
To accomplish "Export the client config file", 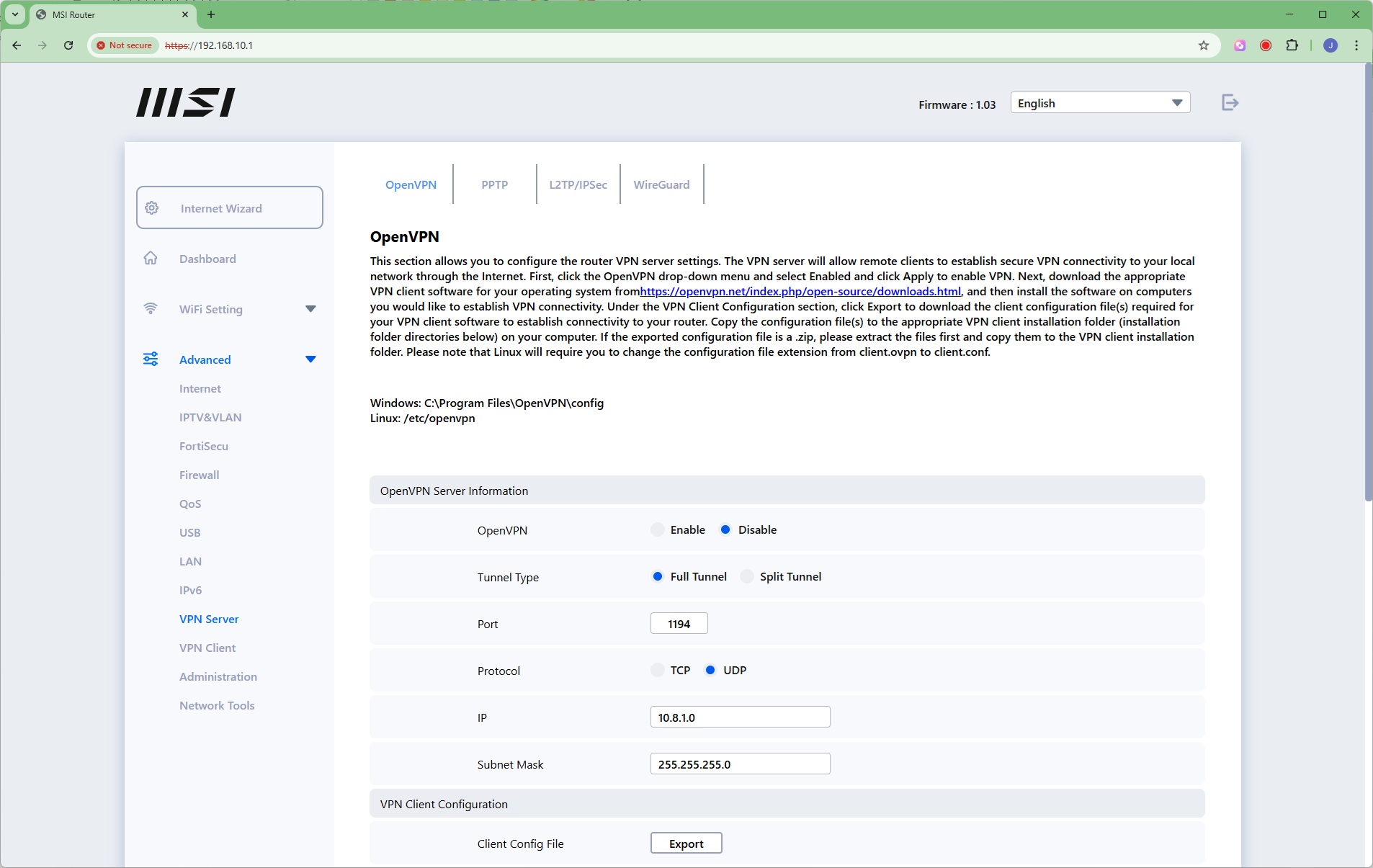I will tap(686, 844).
